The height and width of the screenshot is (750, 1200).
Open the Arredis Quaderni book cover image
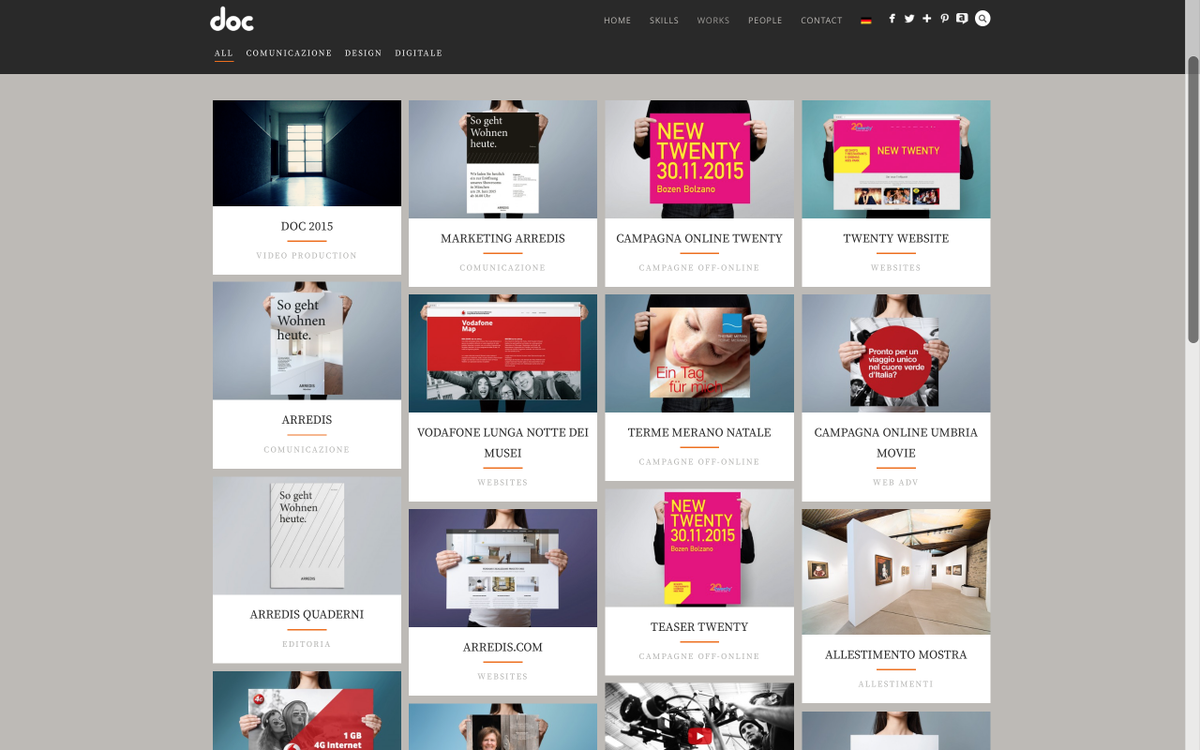(307, 536)
